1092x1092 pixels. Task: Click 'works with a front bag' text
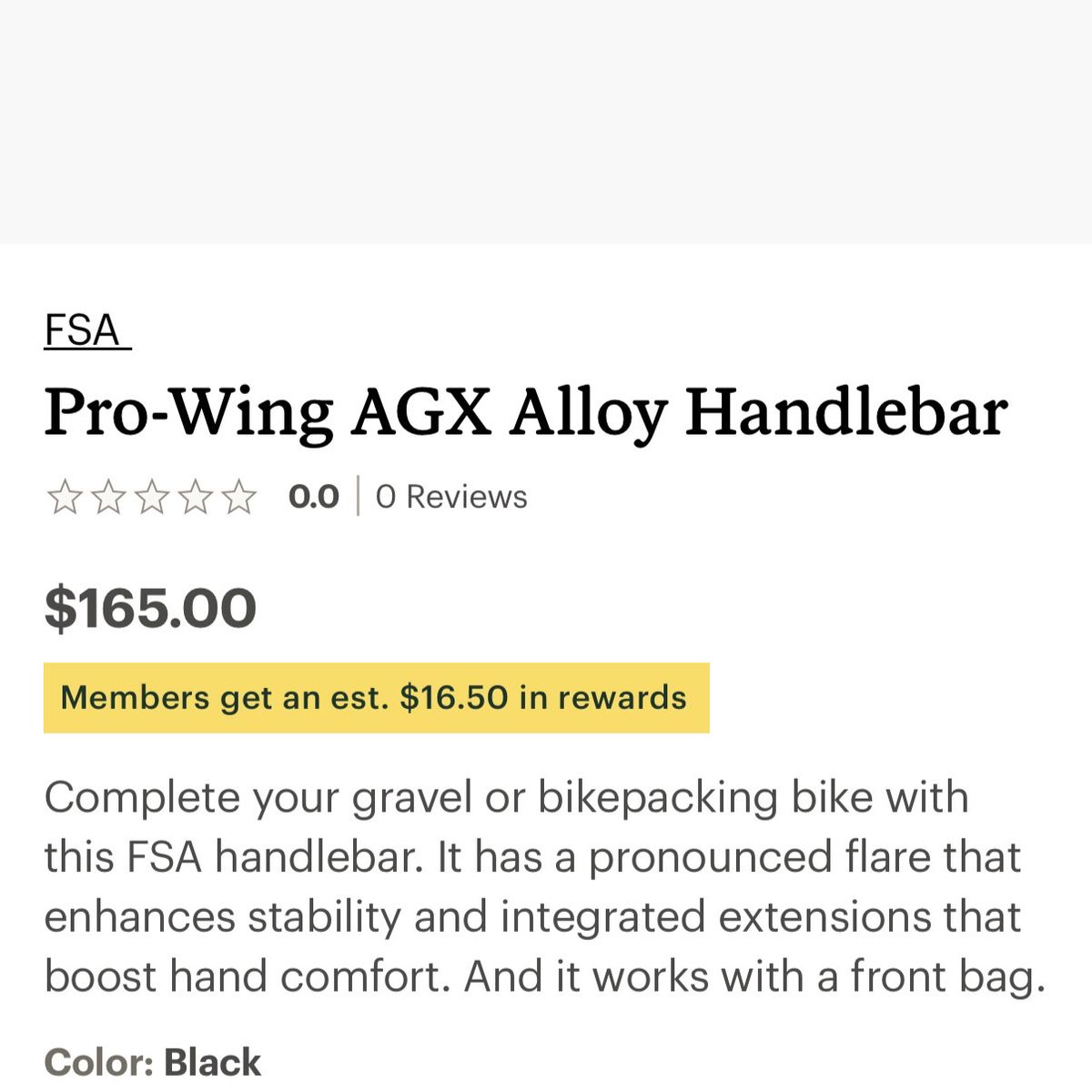[x=814, y=976]
